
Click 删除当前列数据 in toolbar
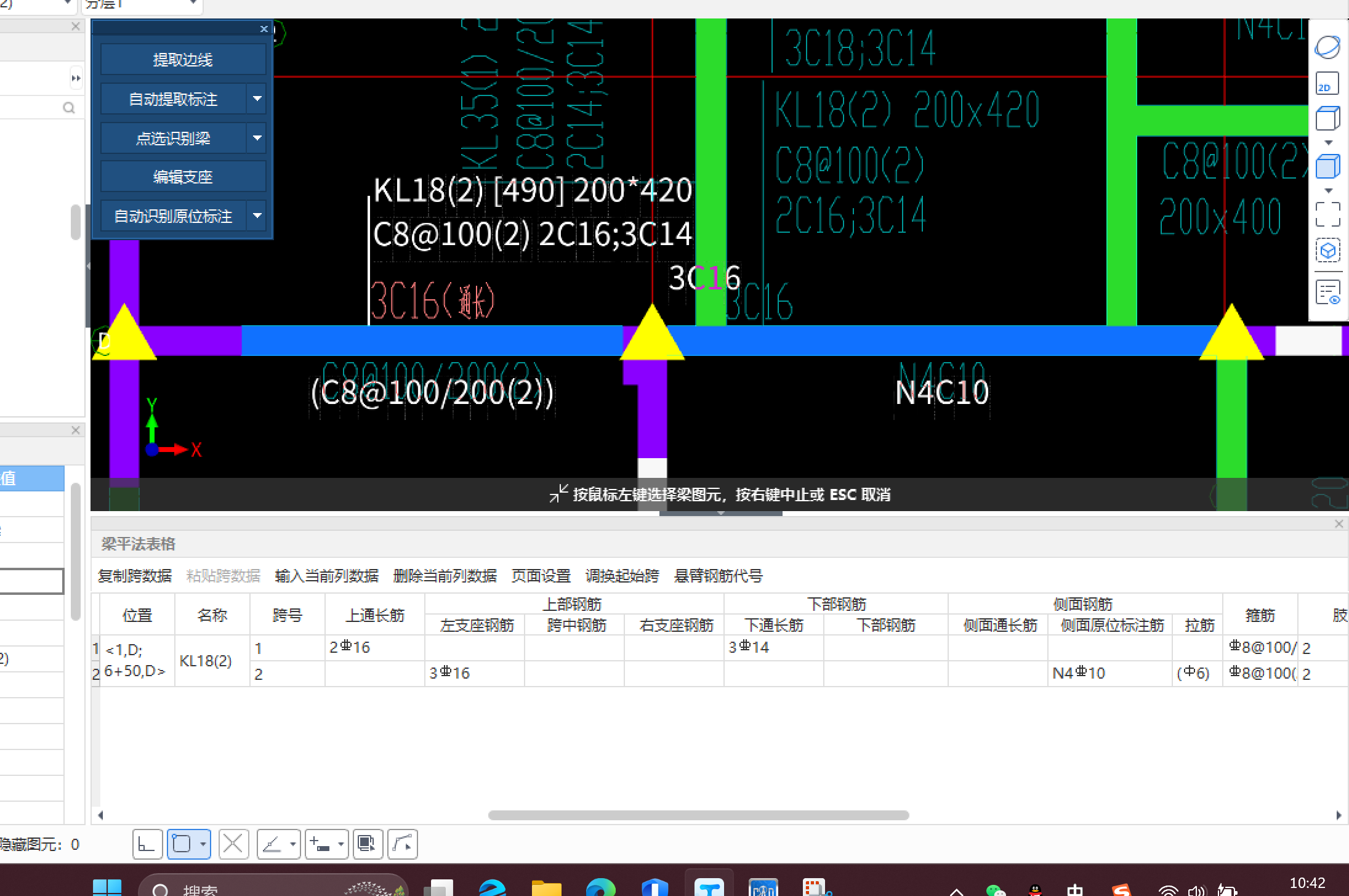[445, 576]
